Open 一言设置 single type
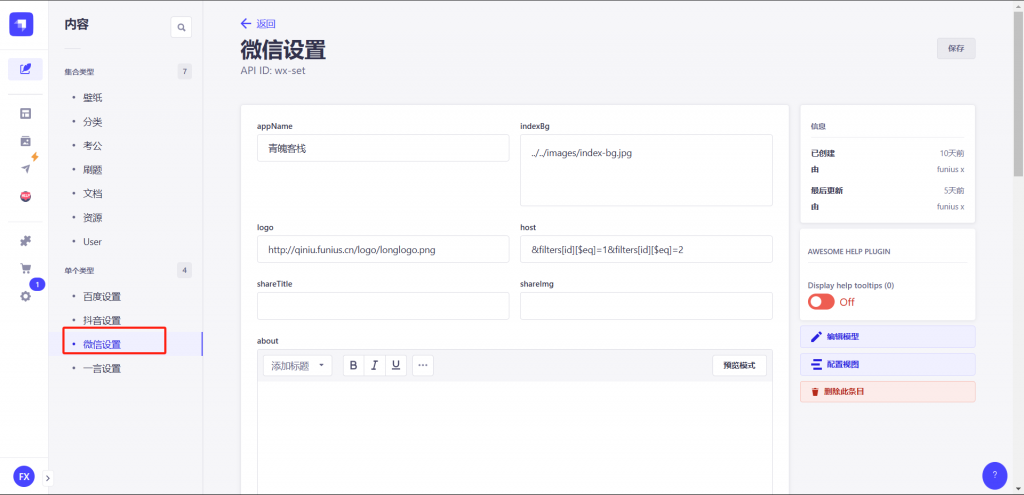Image resolution: width=1024 pixels, height=495 pixels. click(x=102, y=368)
